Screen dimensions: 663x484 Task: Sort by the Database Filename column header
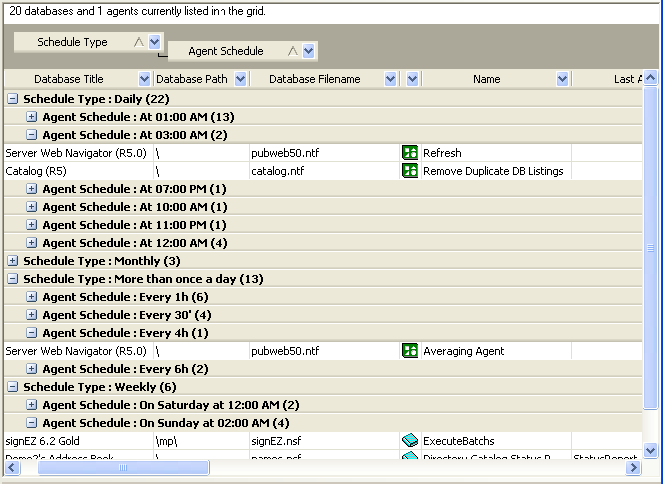tap(314, 79)
